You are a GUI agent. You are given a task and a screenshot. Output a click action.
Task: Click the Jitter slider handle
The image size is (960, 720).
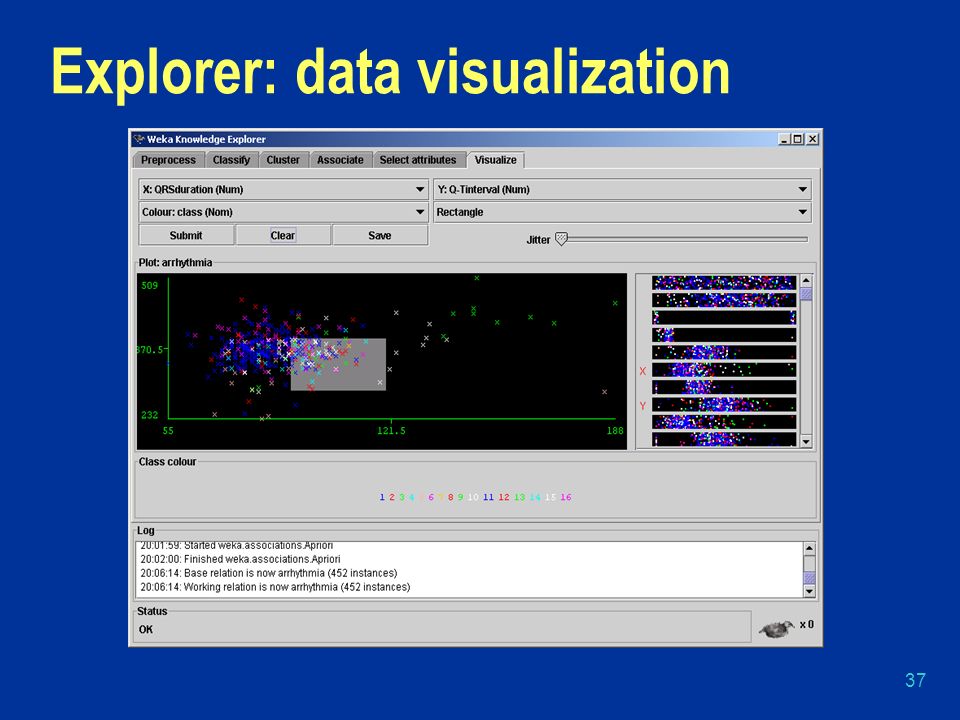point(561,239)
